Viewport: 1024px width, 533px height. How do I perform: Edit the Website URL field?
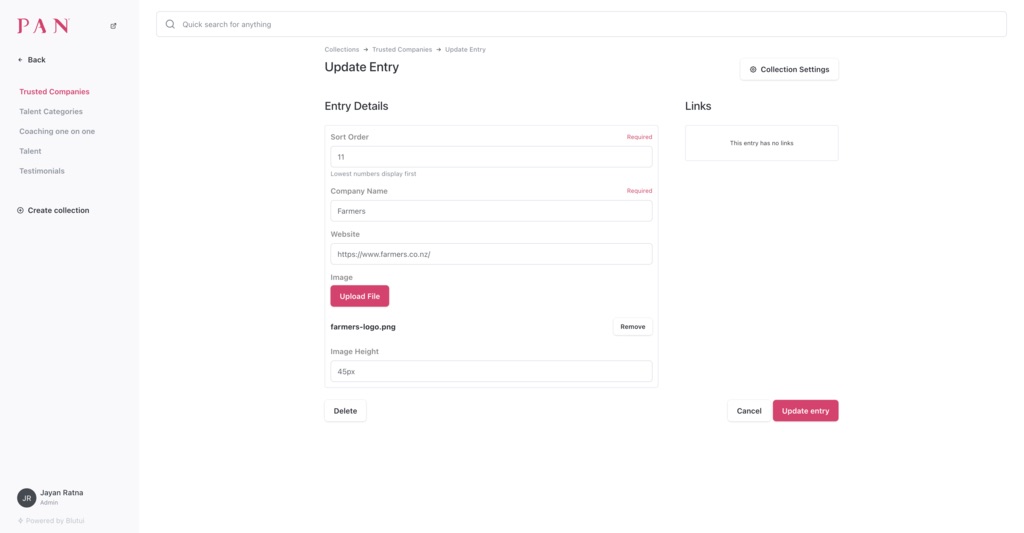(491, 254)
